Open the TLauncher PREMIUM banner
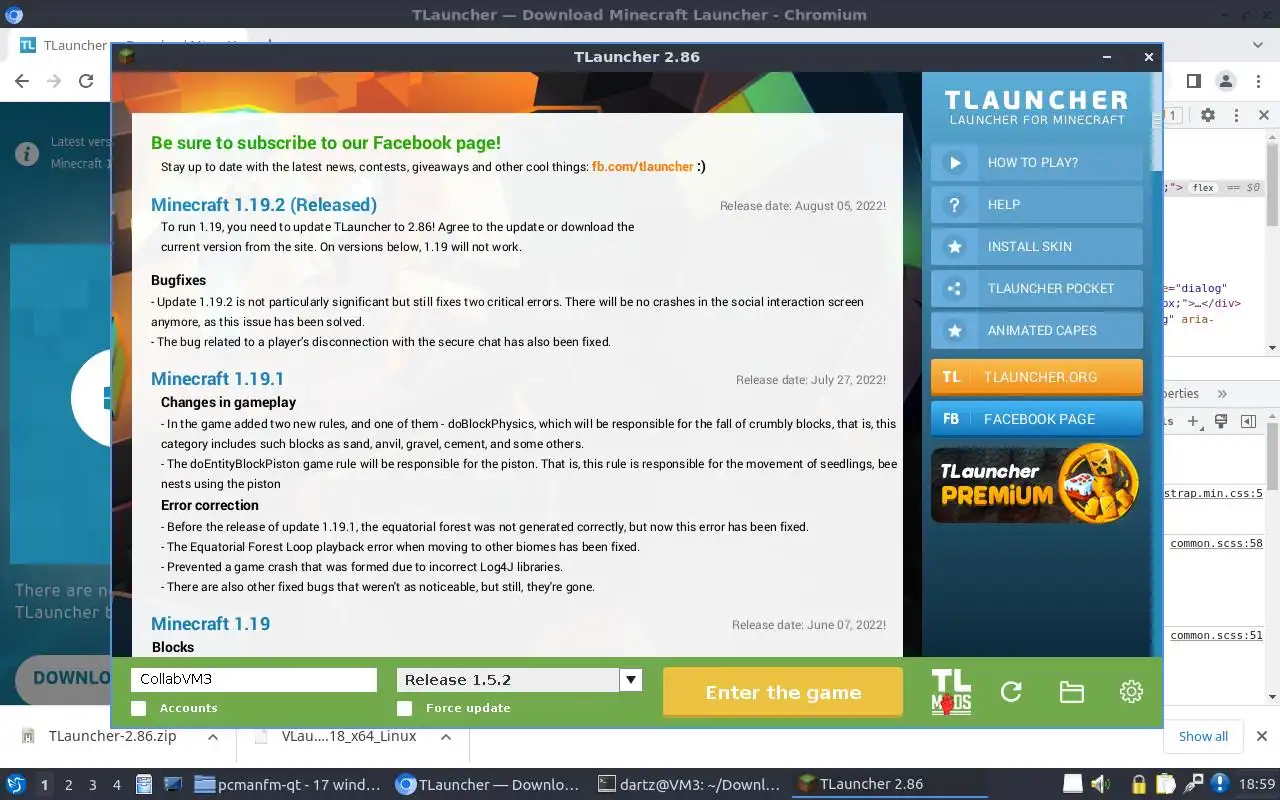The width and height of the screenshot is (1280, 800). pos(1036,483)
